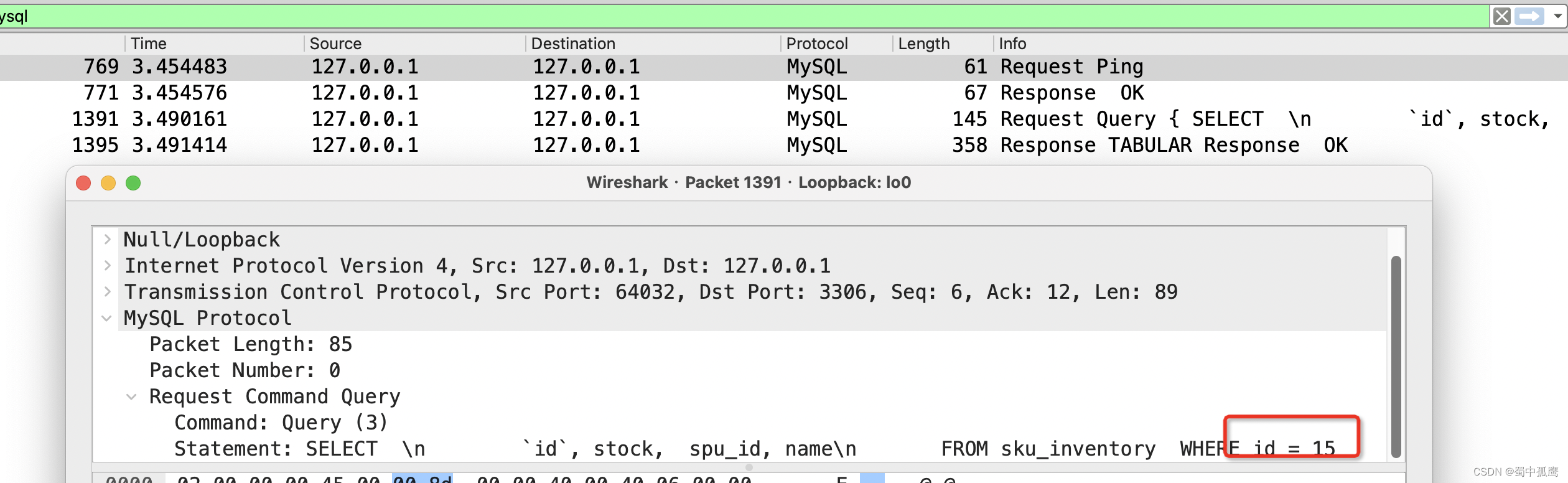Screen dimensions: 1568x483
Task: Clear the display filter with the X icon
Action: (x=1501, y=16)
